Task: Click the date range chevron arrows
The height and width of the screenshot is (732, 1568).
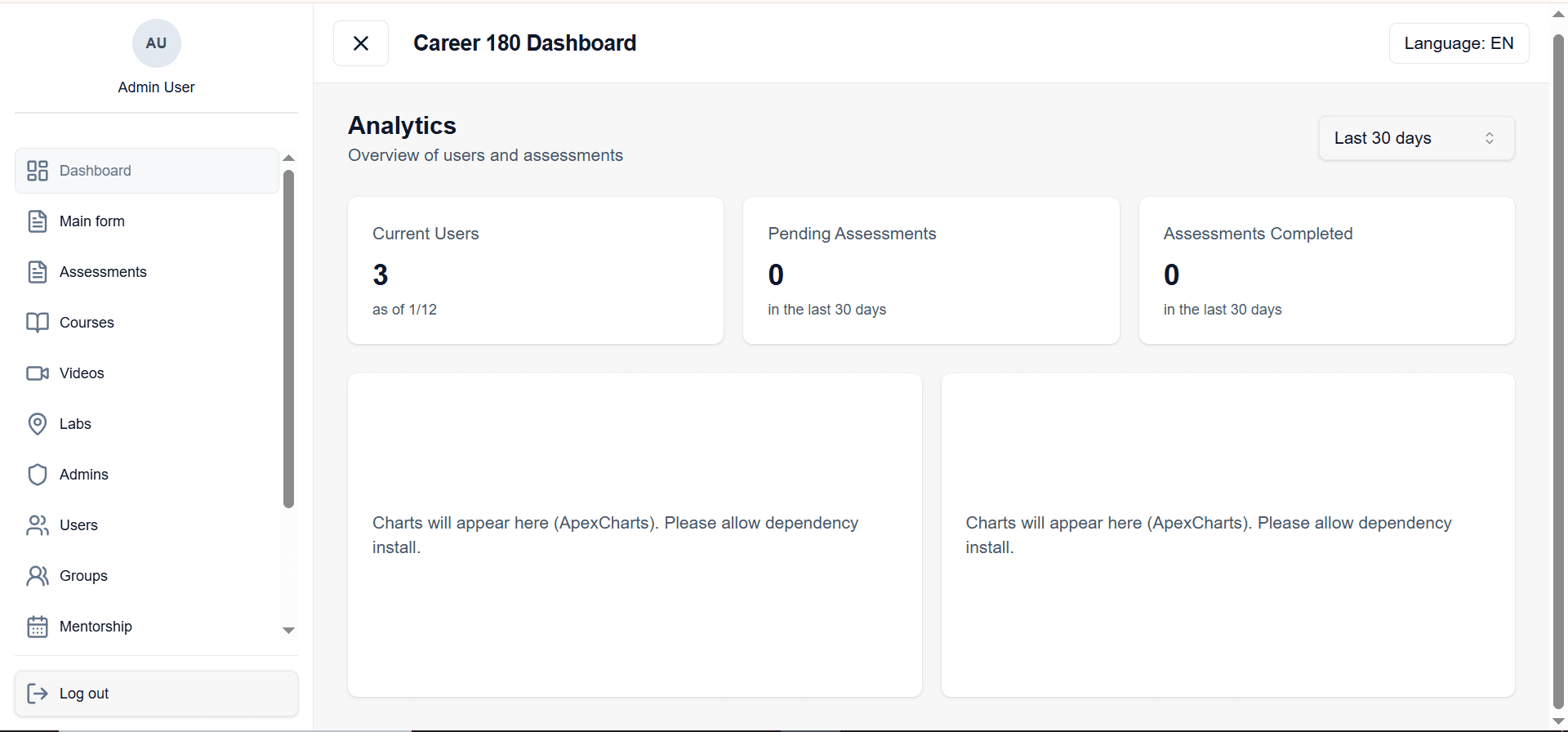Action: (x=1490, y=138)
